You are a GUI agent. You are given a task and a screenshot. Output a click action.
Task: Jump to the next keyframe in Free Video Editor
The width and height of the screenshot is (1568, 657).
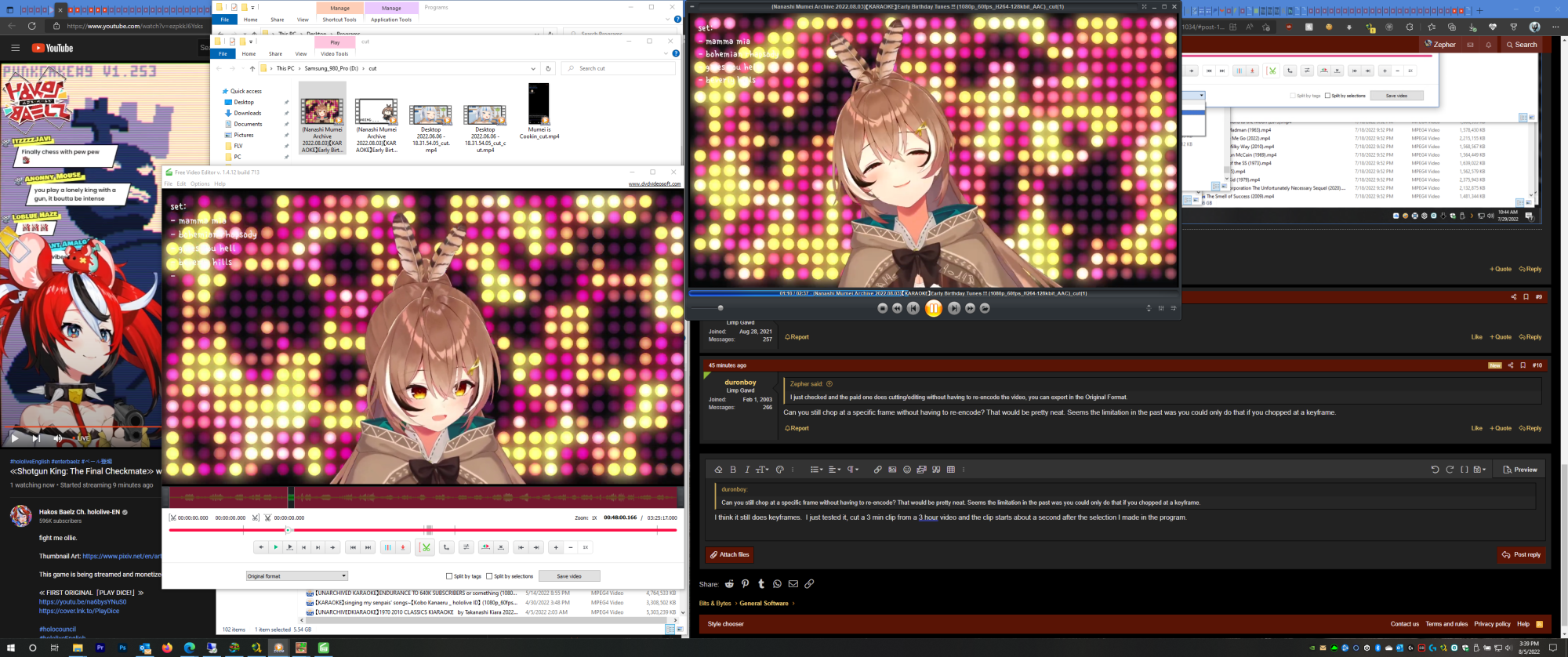click(x=368, y=547)
